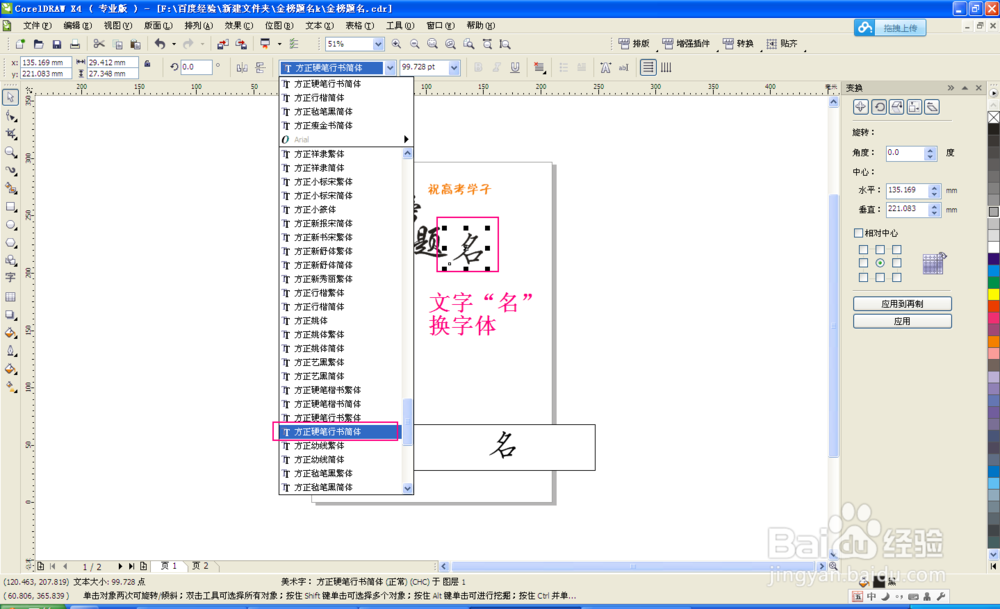The width and height of the screenshot is (1000, 609).
Task: Expand the Arial font submenu arrow
Action: pyautogui.click(x=406, y=139)
